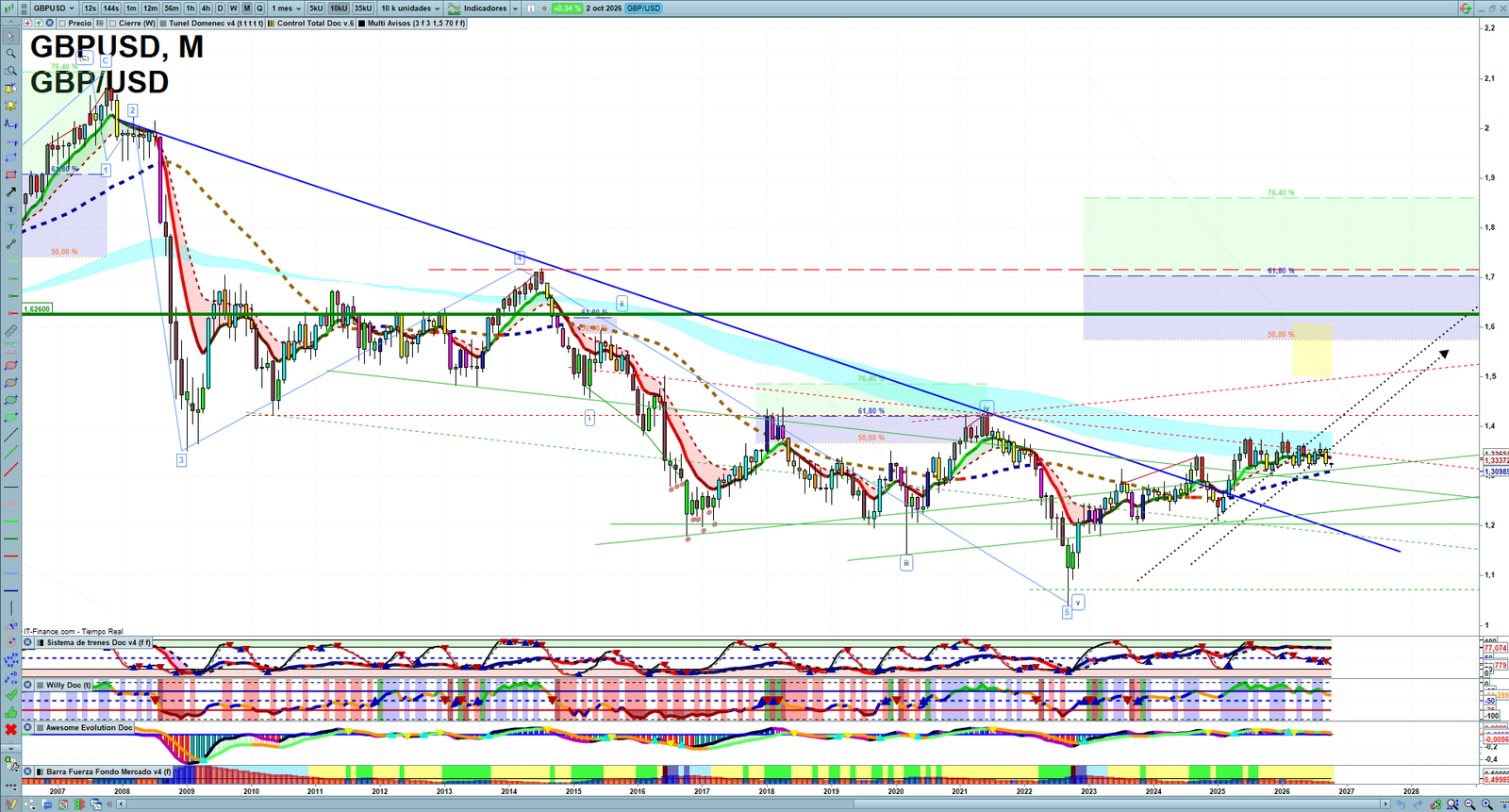Screen dimensions: 1509x812
Task: Toggle the Precio checkbox
Action: [62, 23]
